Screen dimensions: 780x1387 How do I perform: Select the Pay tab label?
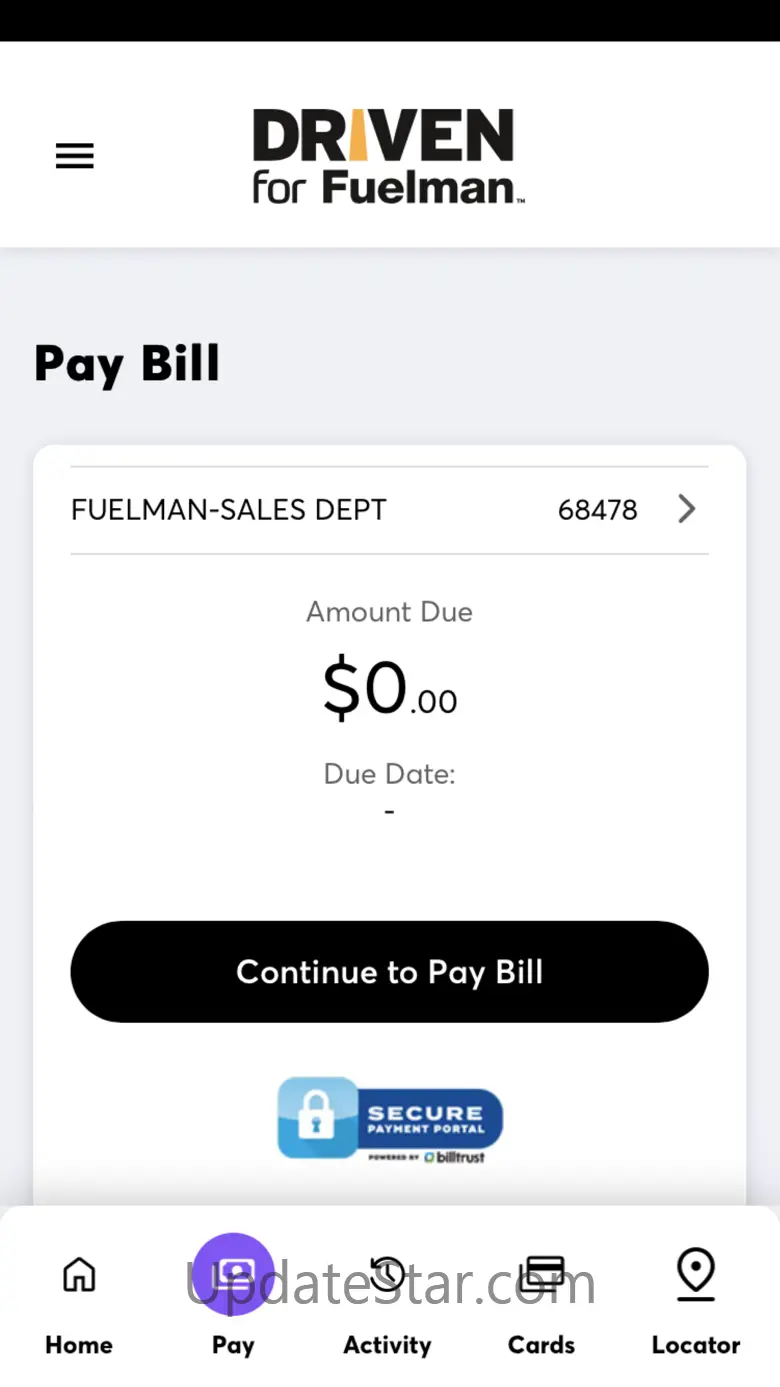(x=233, y=1345)
